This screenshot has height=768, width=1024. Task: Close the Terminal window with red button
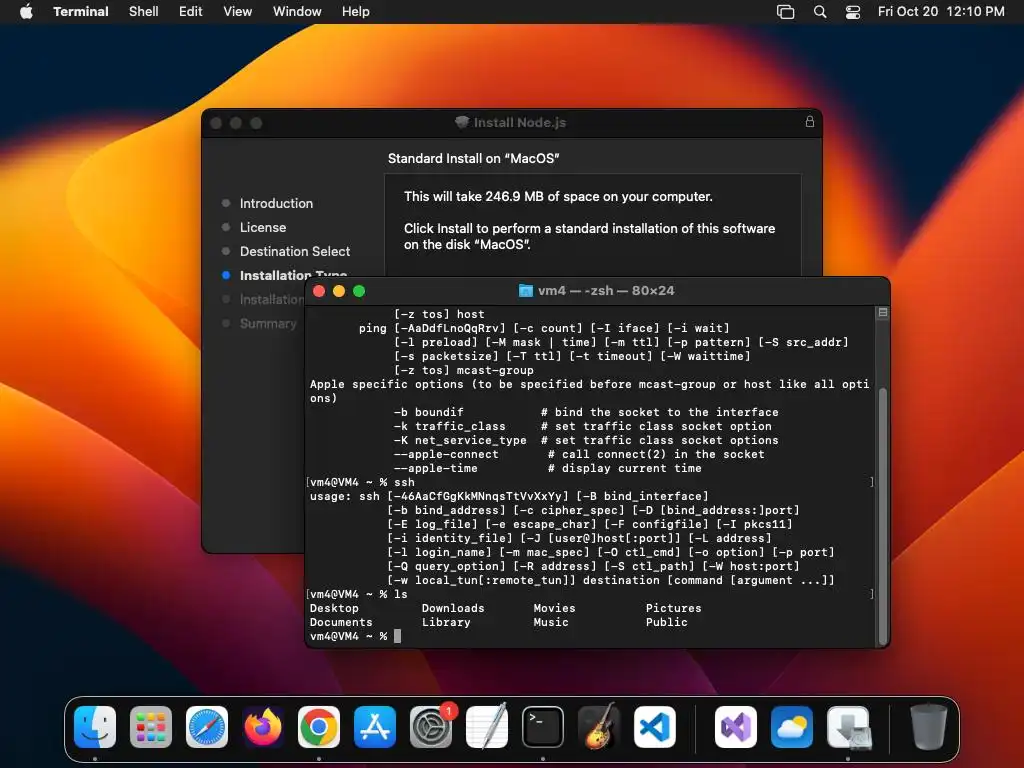click(319, 291)
